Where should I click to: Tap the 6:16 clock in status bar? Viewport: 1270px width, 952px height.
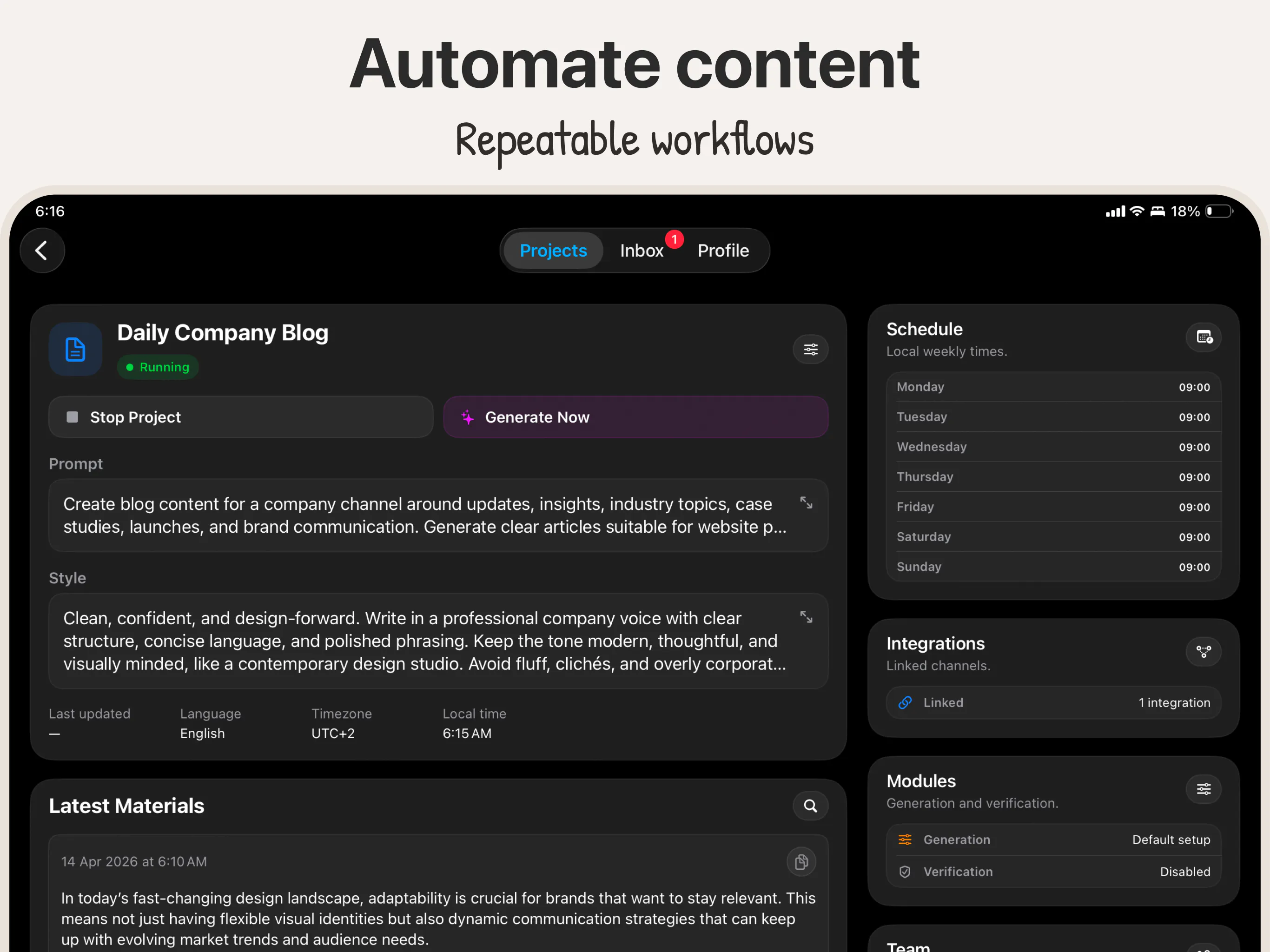pyautogui.click(x=50, y=212)
